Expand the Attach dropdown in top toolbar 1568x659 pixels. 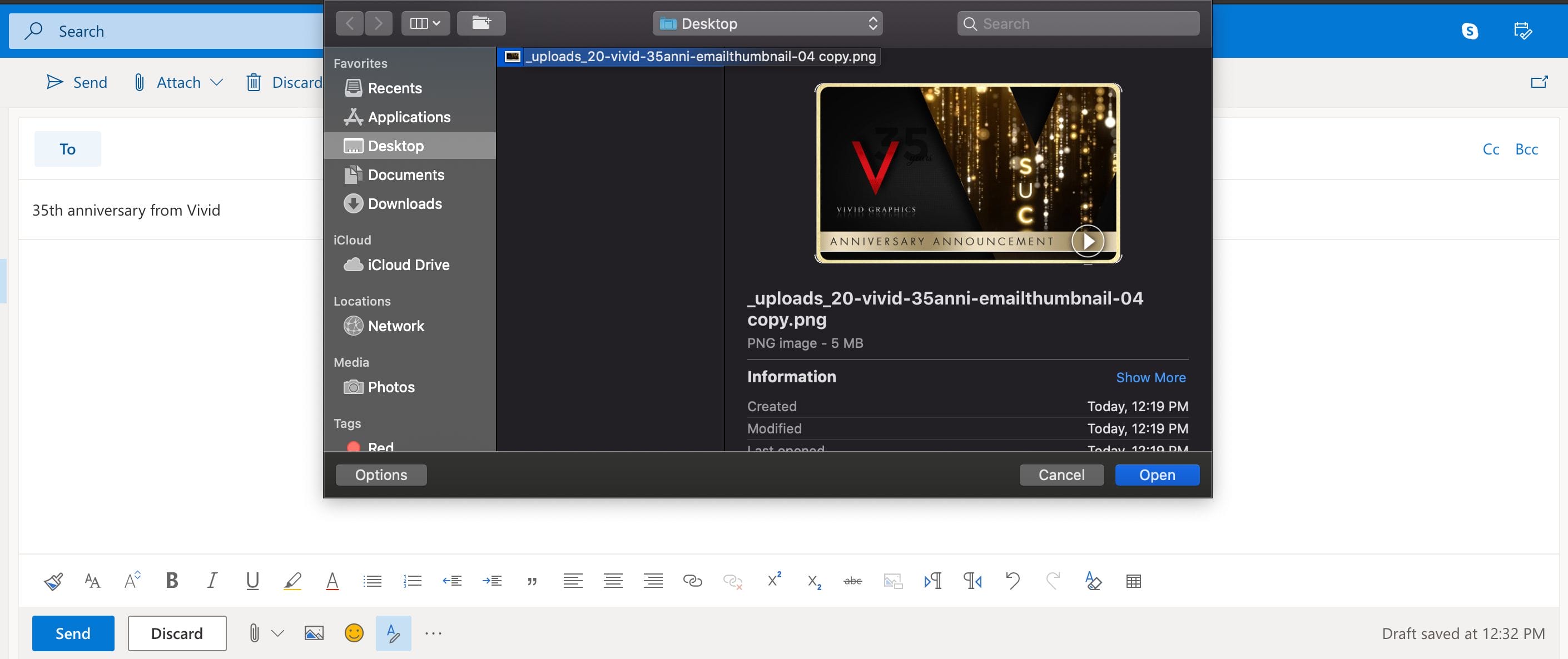(217, 82)
